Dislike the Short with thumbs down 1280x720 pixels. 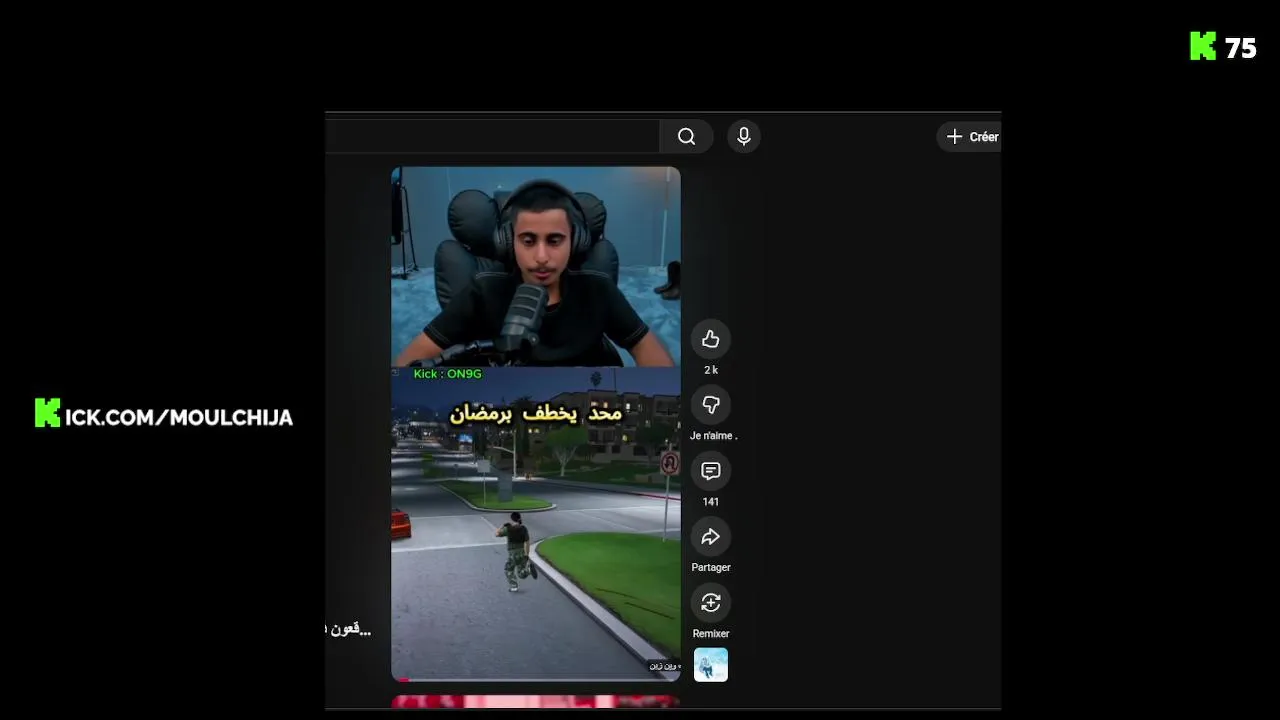pyautogui.click(x=711, y=405)
